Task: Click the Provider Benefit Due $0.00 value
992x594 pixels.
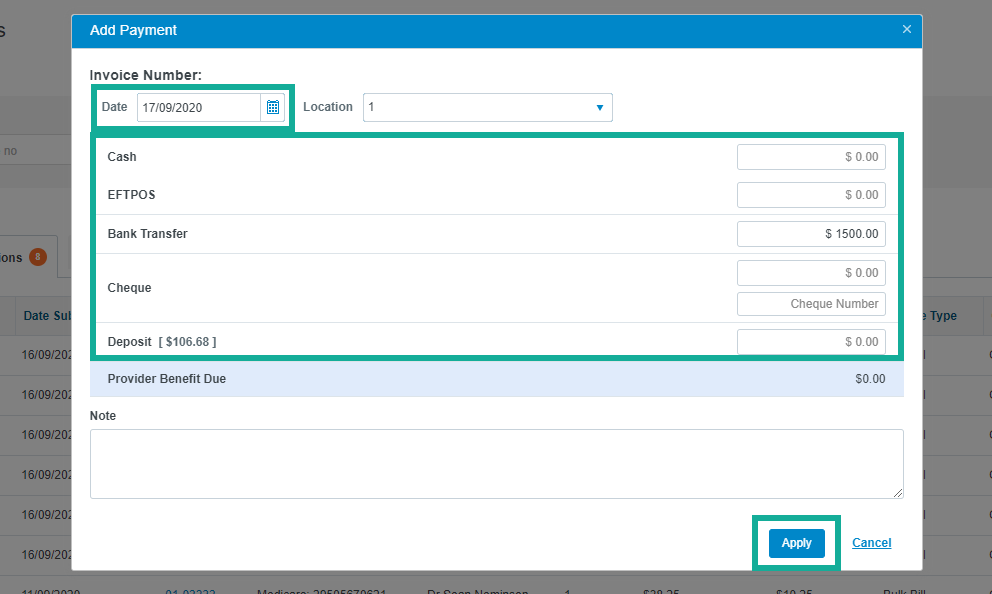Action: pos(870,379)
